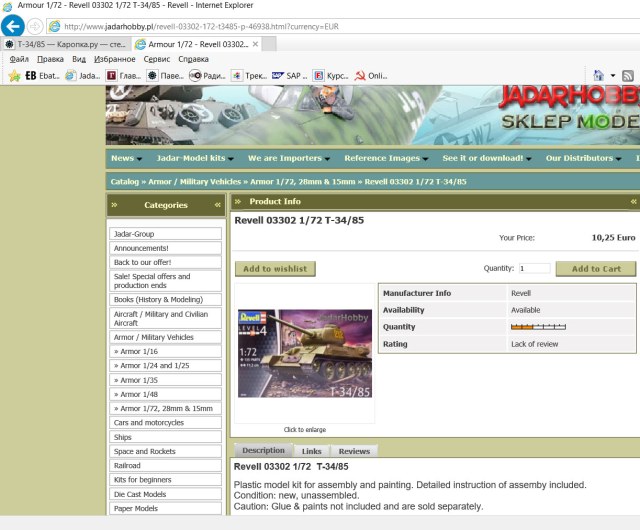The width and height of the screenshot is (640, 530).
Task: Close the active Armour 1/72 tab
Action: pos(256,44)
